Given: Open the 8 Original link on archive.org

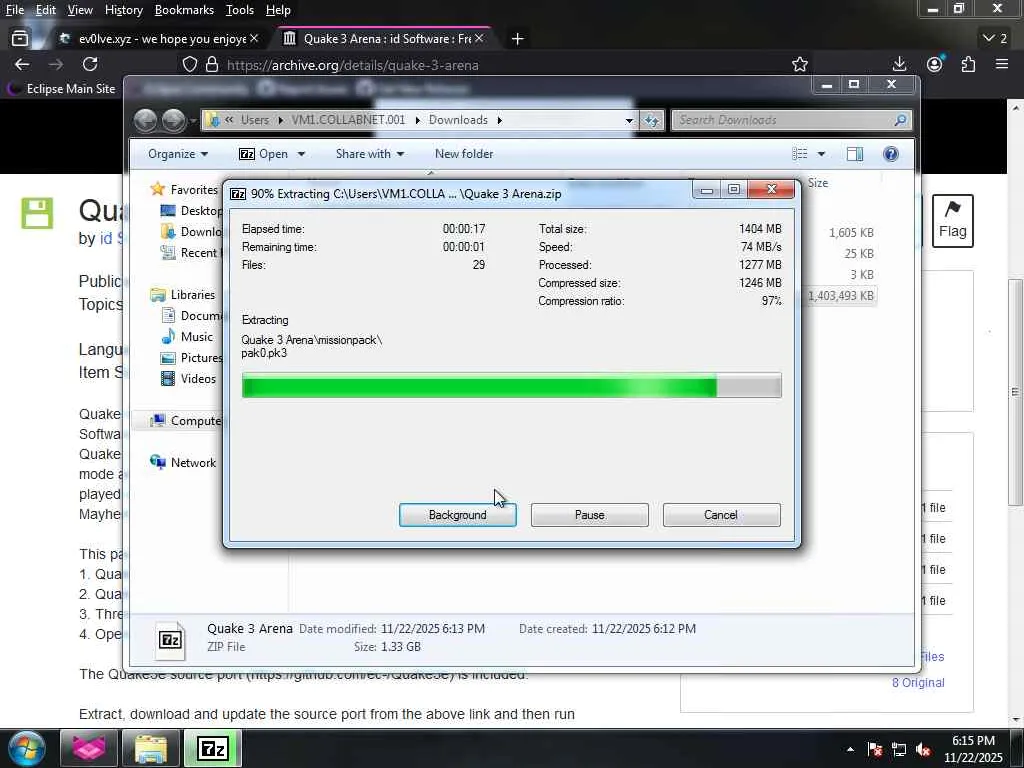Looking at the screenshot, I should (x=918, y=682).
